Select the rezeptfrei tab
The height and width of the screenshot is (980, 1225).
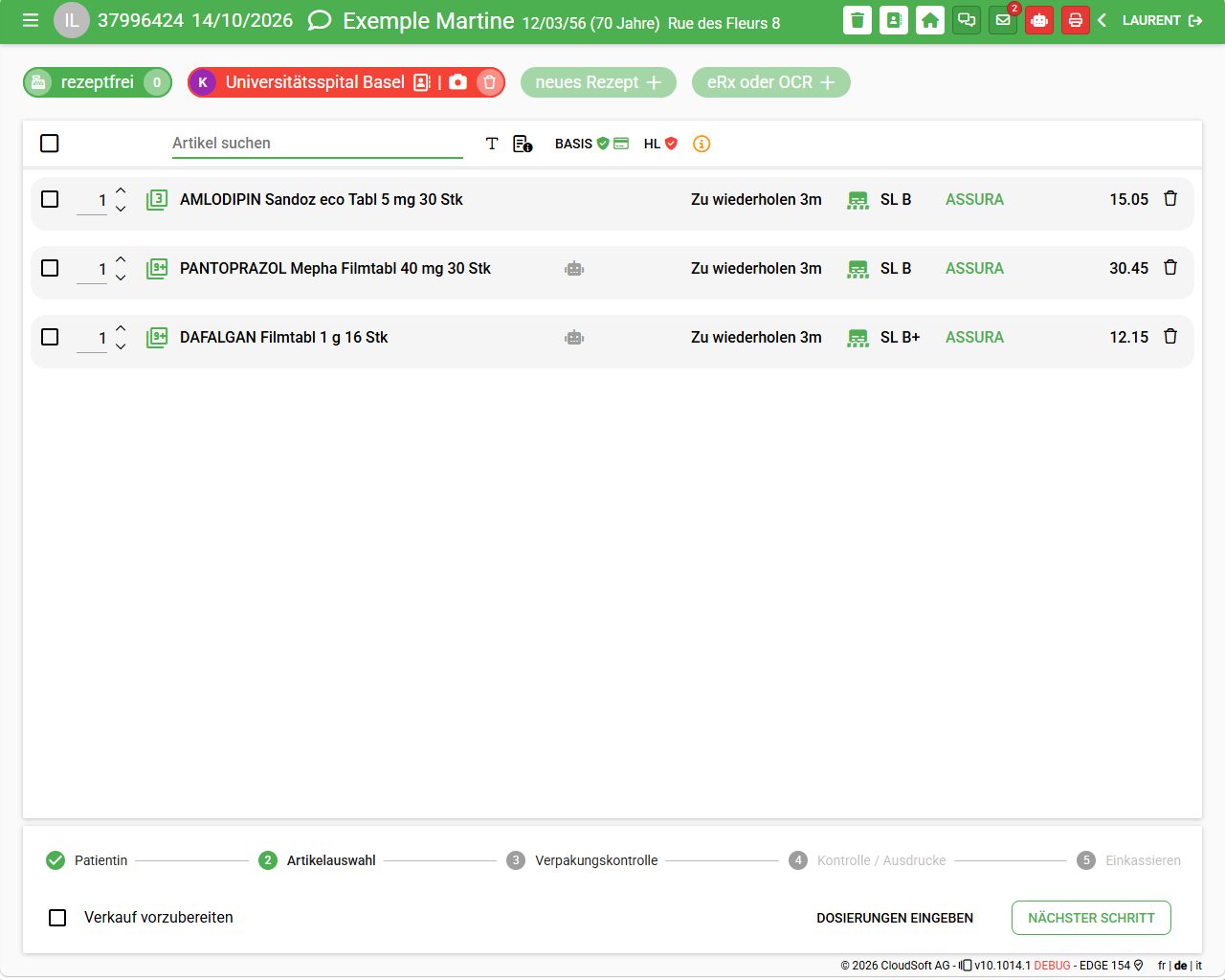[x=98, y=82]
